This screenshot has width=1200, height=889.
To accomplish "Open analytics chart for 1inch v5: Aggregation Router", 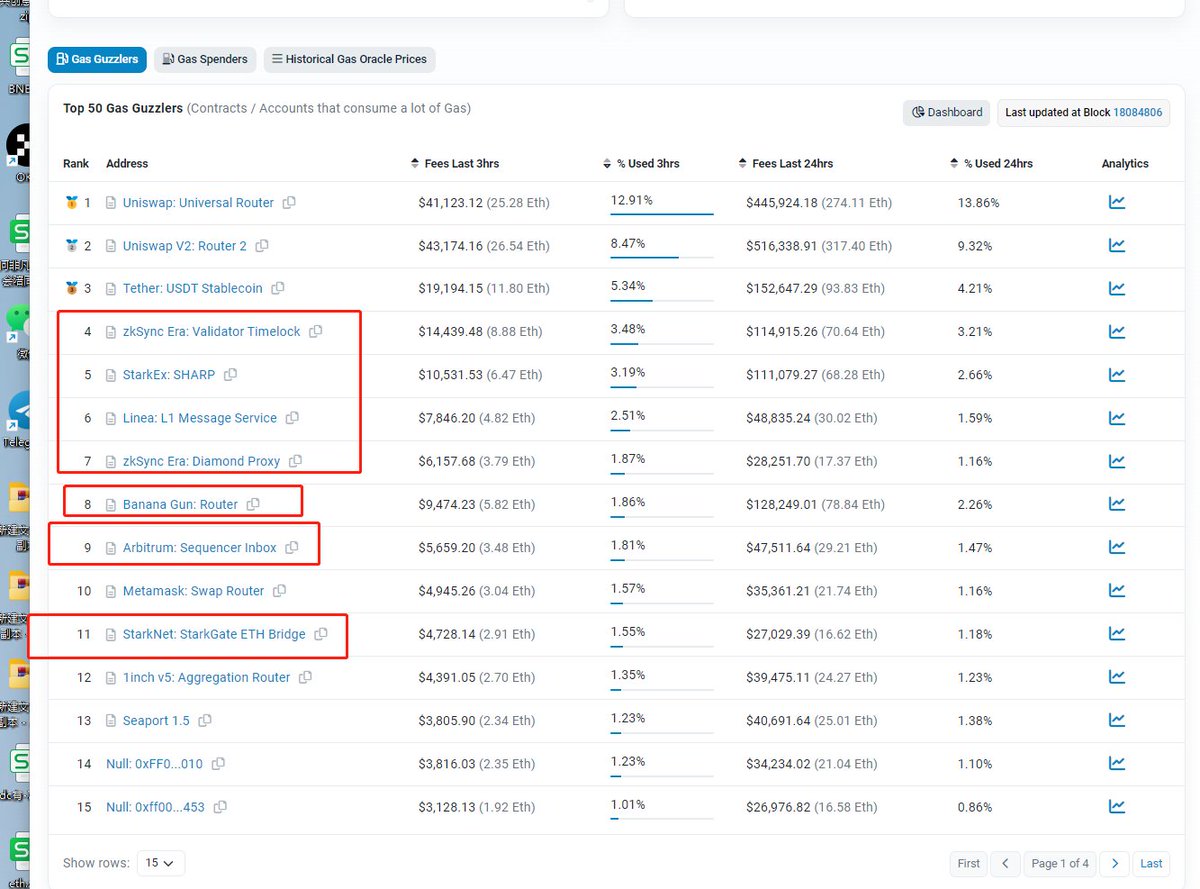I will coord(1117,676).
